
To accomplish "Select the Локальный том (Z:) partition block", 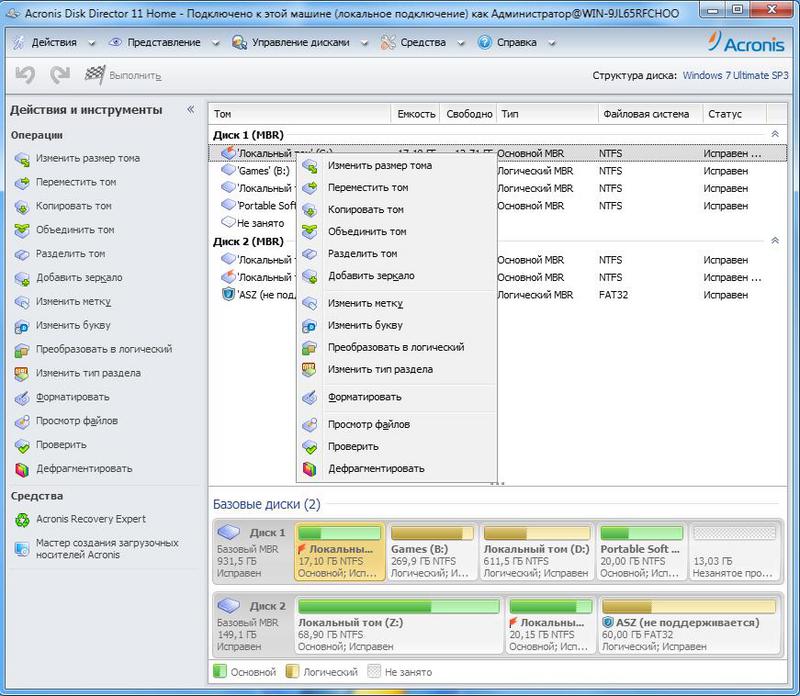I will tap(398, 625).
